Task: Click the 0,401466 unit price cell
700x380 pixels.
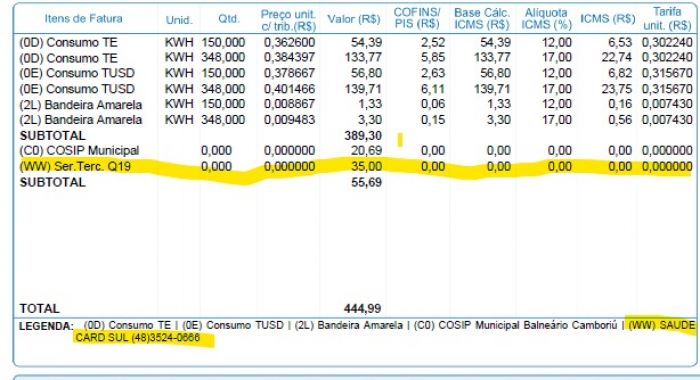Action: (289, 89)
